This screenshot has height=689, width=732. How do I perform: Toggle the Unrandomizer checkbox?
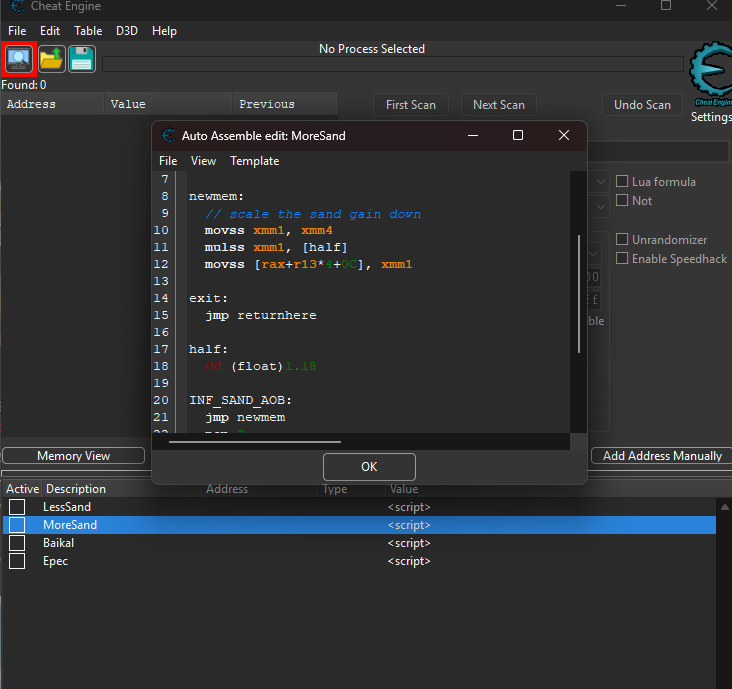point(622,240)
